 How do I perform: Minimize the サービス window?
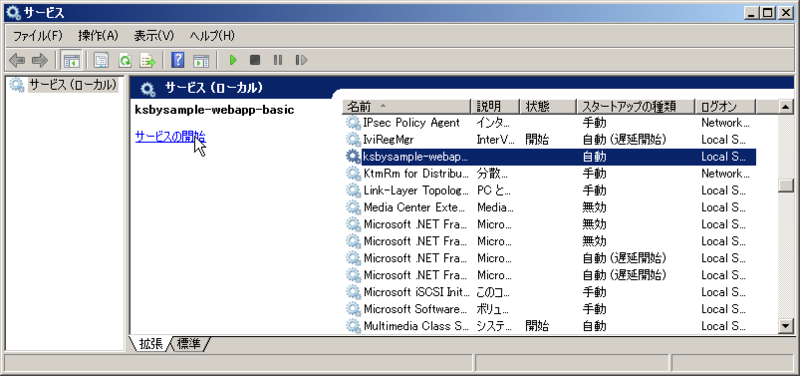[751, 13]
